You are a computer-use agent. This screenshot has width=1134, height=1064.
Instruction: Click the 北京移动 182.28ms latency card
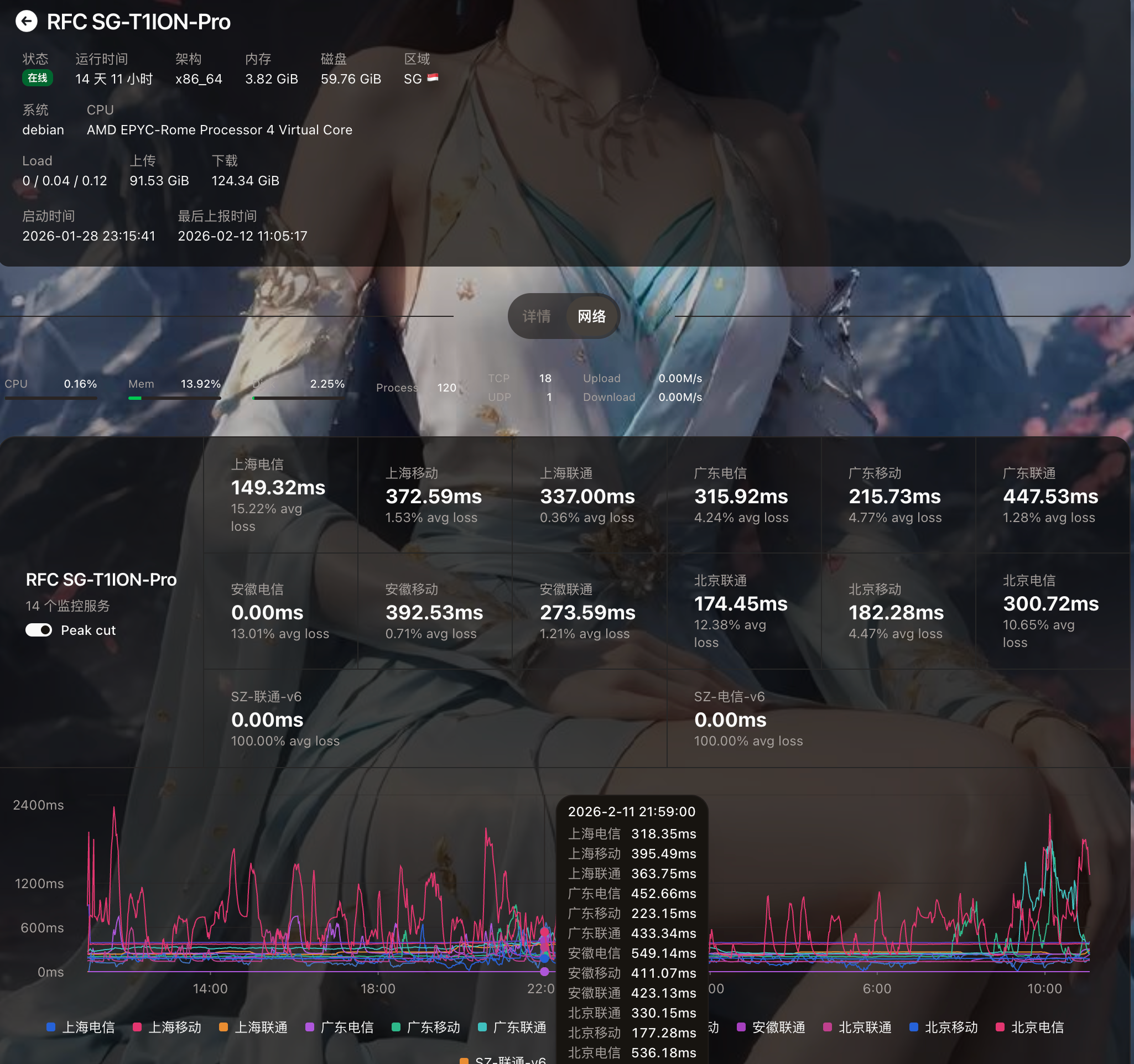tap(898, 611)
